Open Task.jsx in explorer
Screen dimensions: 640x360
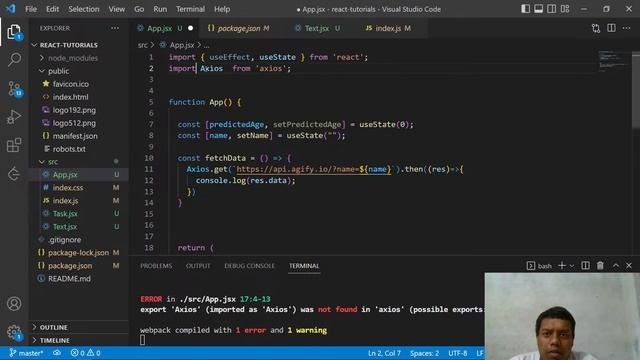(65, 213)
